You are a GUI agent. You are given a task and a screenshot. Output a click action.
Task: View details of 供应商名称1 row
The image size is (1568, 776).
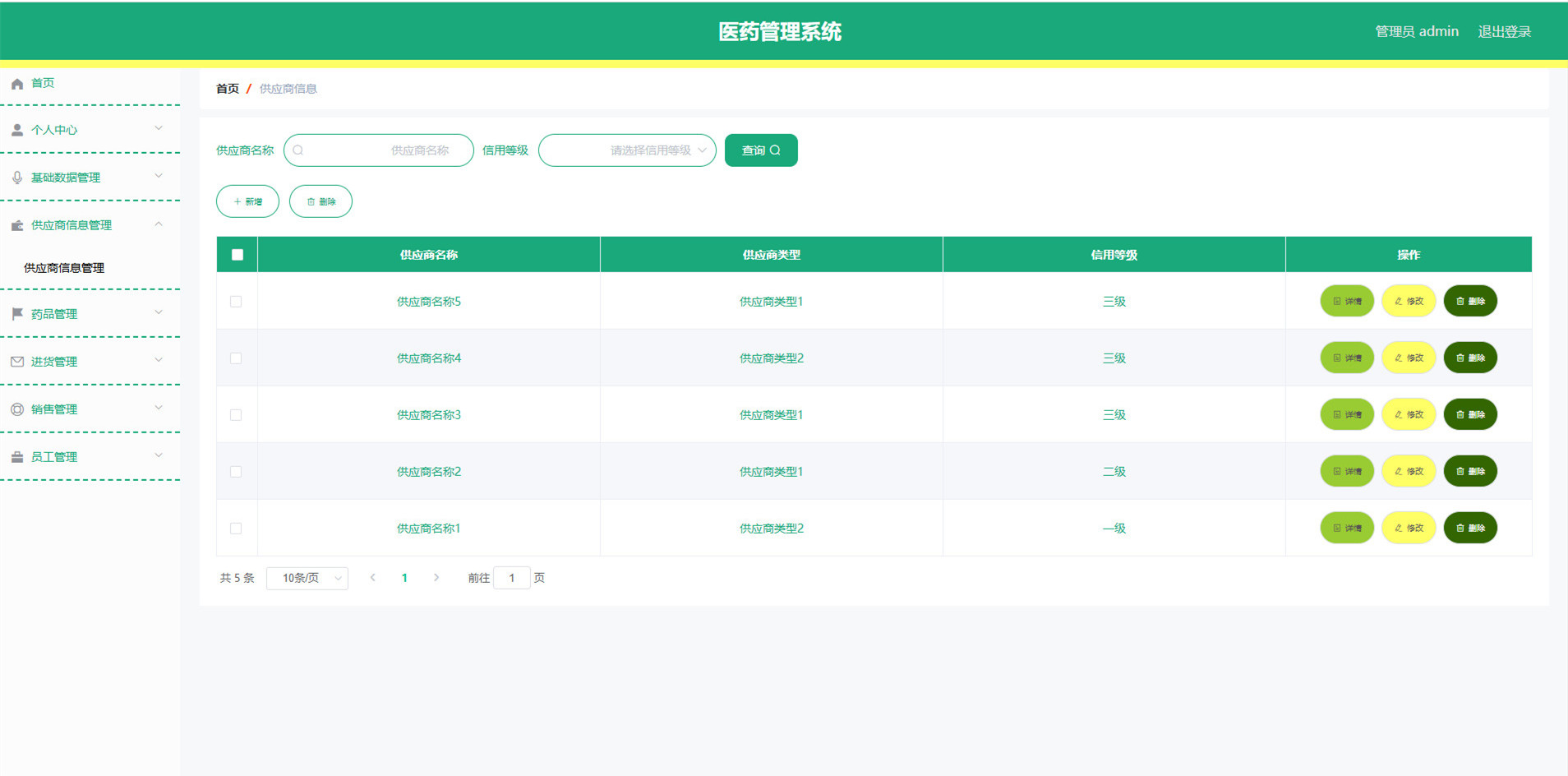coord(1347,528)
